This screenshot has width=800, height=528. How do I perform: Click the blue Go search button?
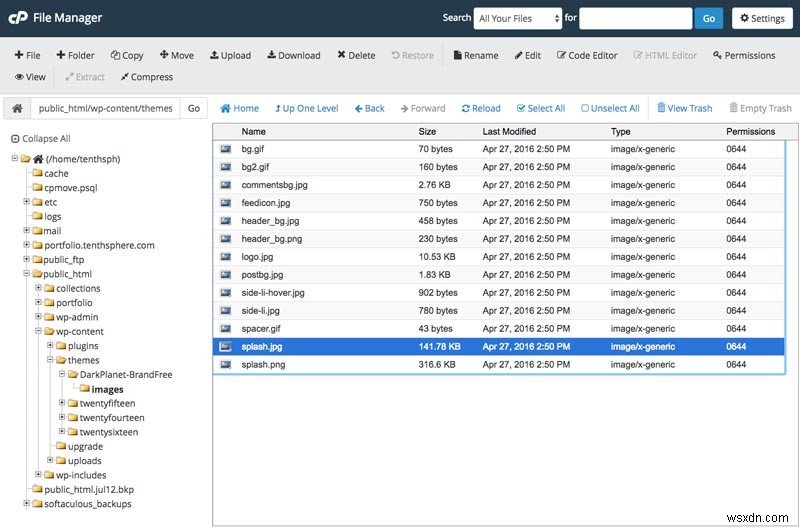(x=709, y=18)
